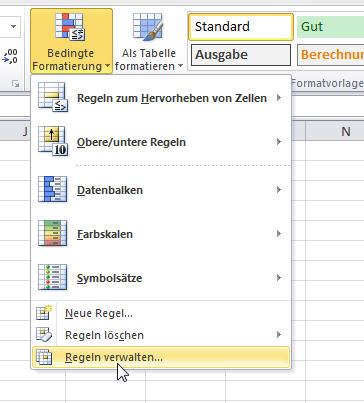Select the Regeln zum Hervorheben von Zellen icon

(53, 97)
